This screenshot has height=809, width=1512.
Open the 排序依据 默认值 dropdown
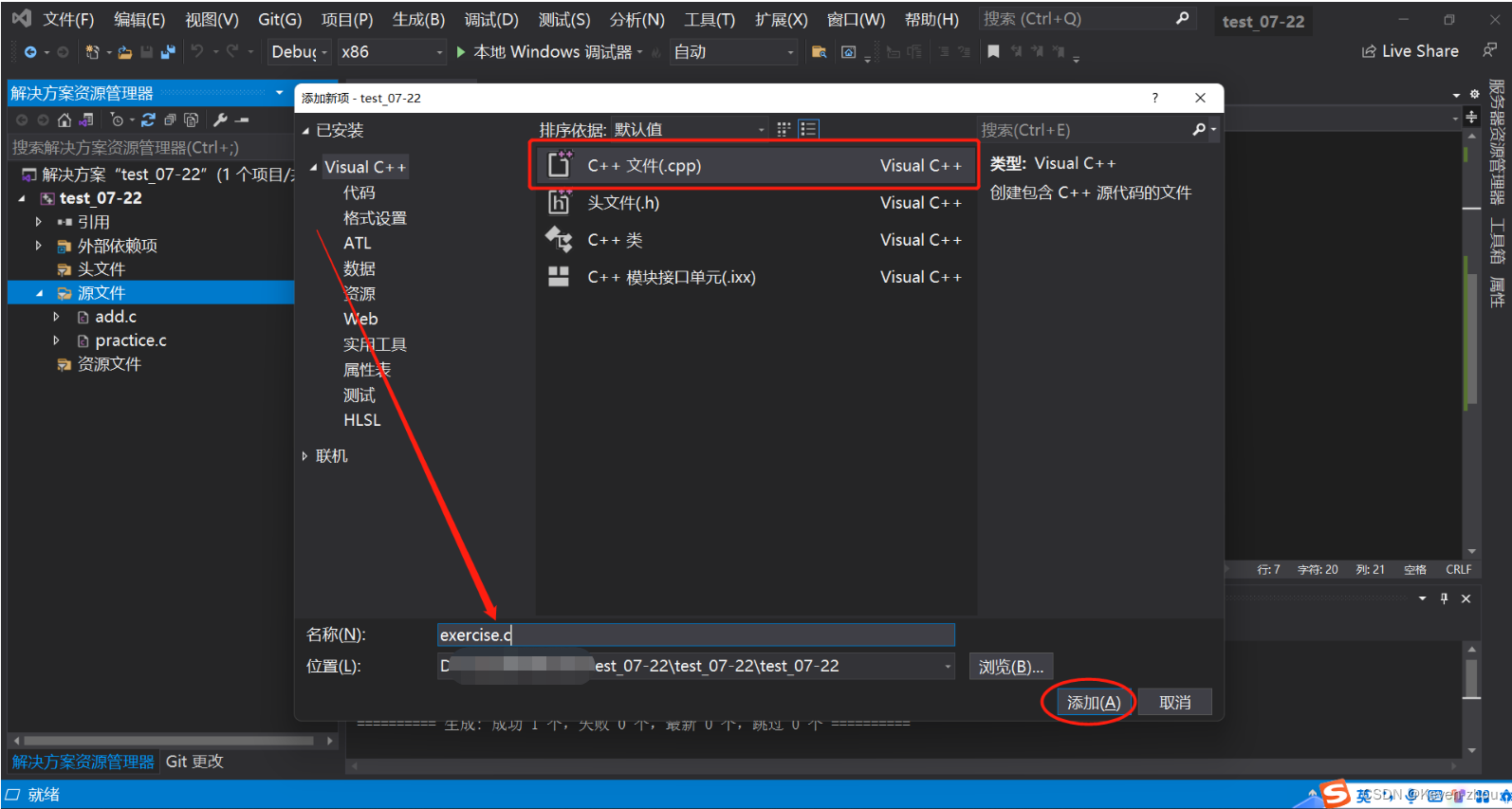click(x=690, y=130)
